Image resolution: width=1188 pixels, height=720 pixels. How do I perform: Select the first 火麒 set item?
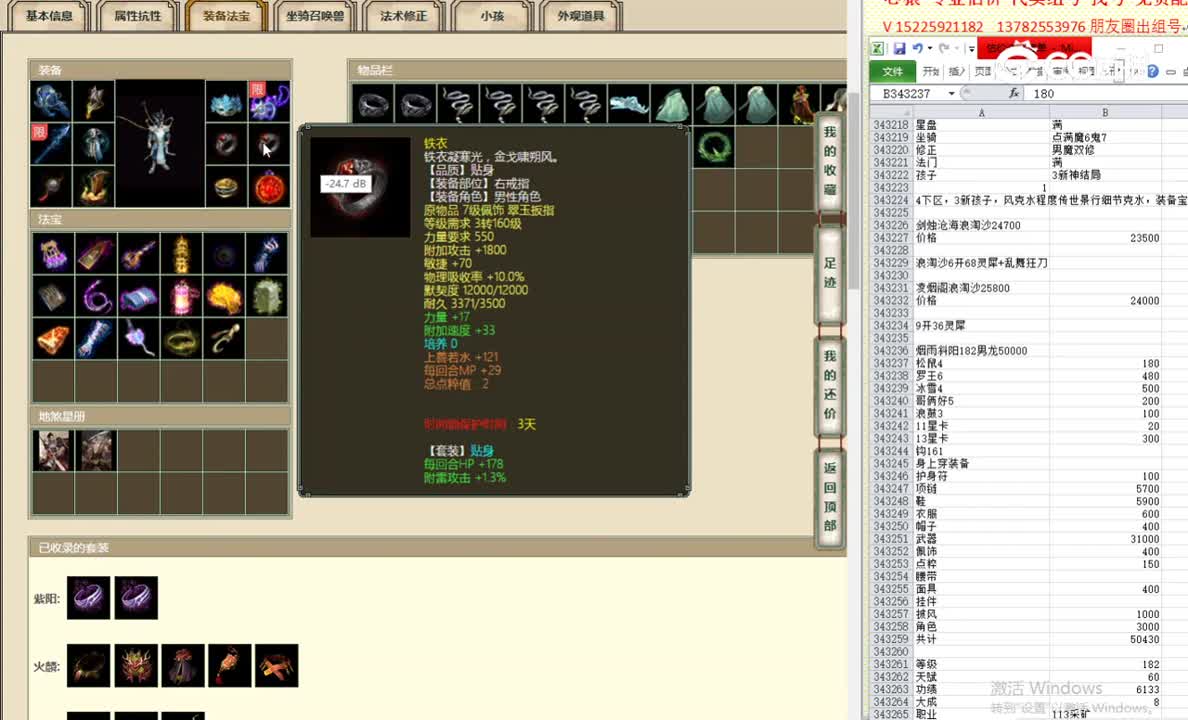[89, 665]
